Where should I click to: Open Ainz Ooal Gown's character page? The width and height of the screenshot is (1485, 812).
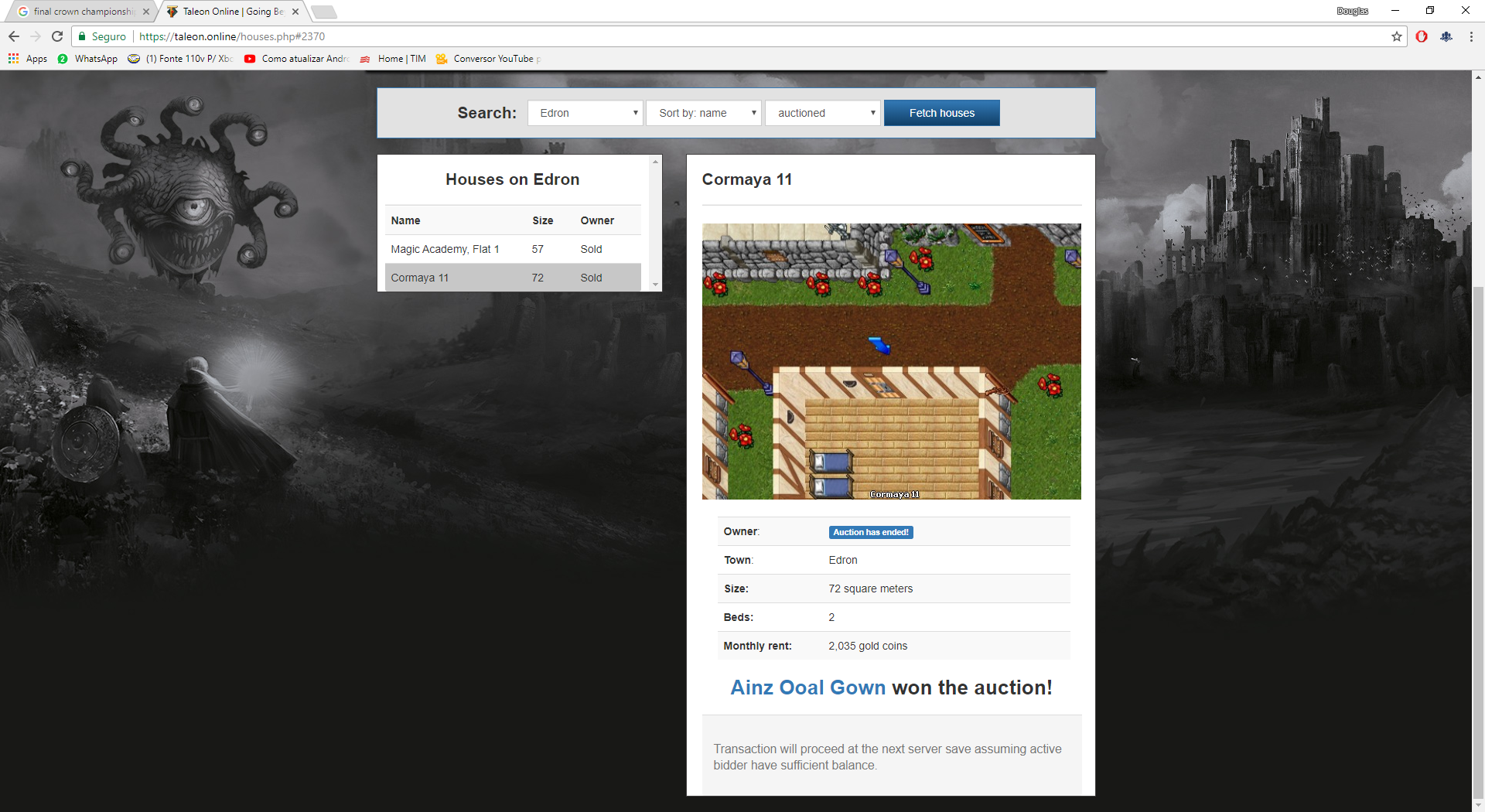click(x=807, y=687)
